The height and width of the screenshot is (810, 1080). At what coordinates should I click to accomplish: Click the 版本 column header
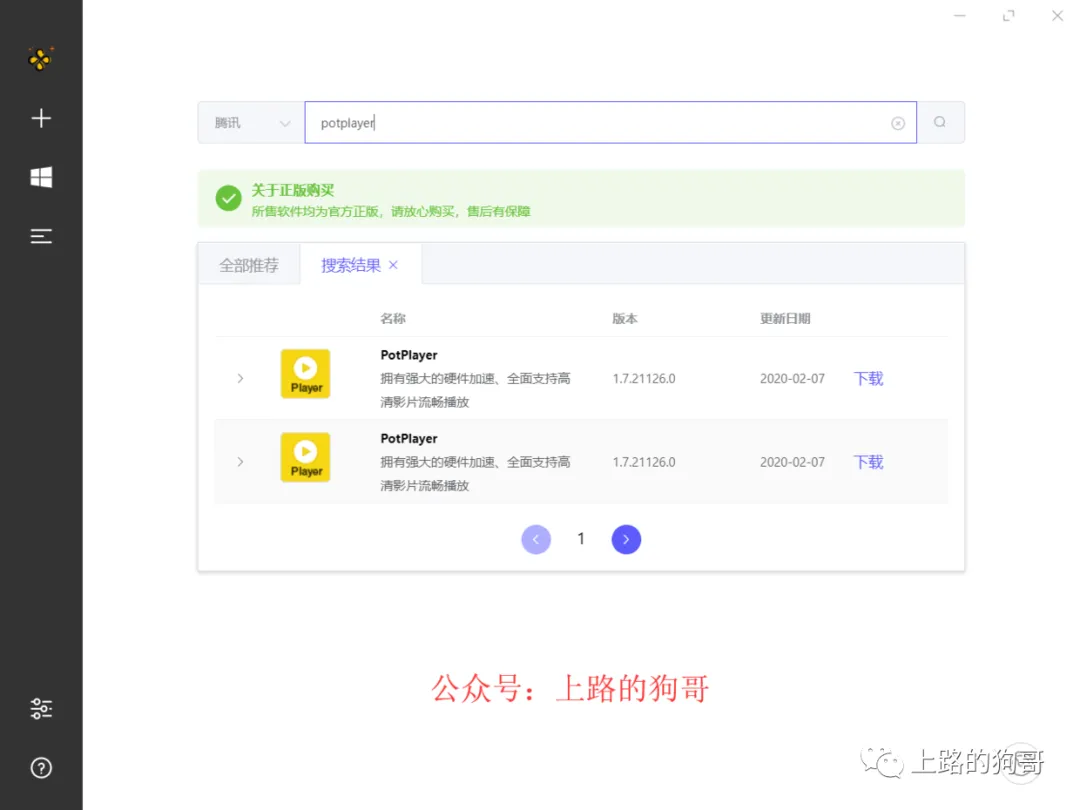click(x=625, y=318)
